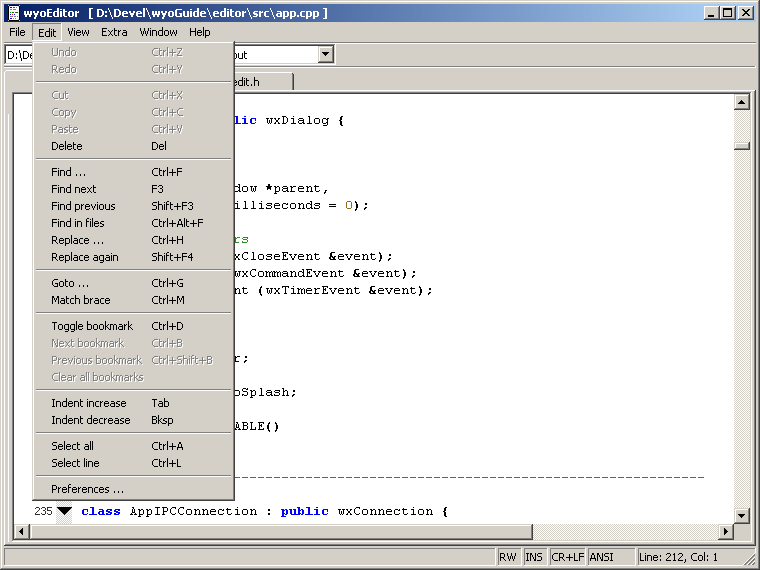
Task: Click the INS indicator in status bar
Action: [x=534, y=557]
